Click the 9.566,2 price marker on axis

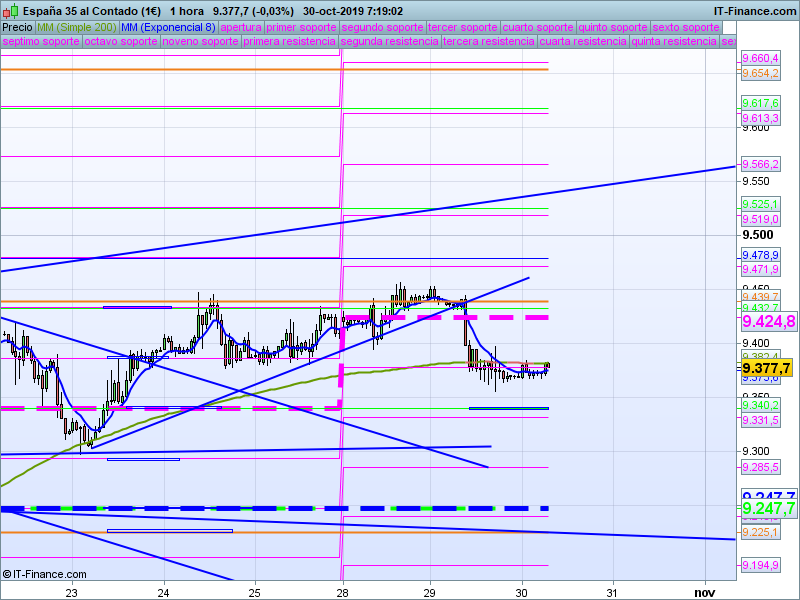[x=760, y=164]
